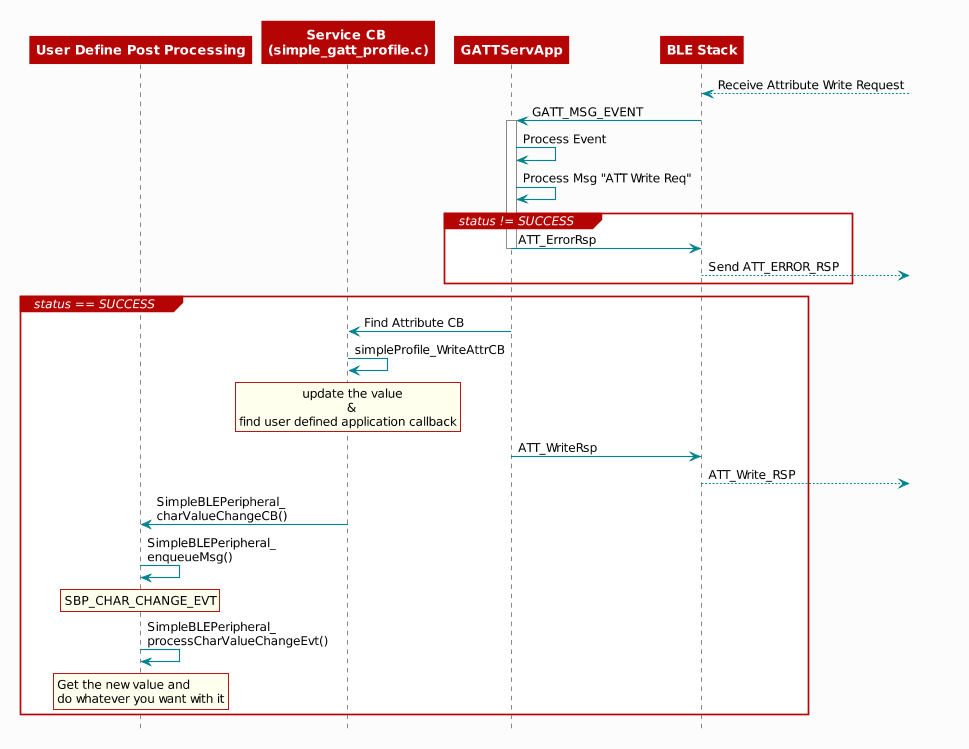This screenshot has width=969, height=749.
Task: Click the Receive Attribute Write Request label
Action: coord(810,86)
